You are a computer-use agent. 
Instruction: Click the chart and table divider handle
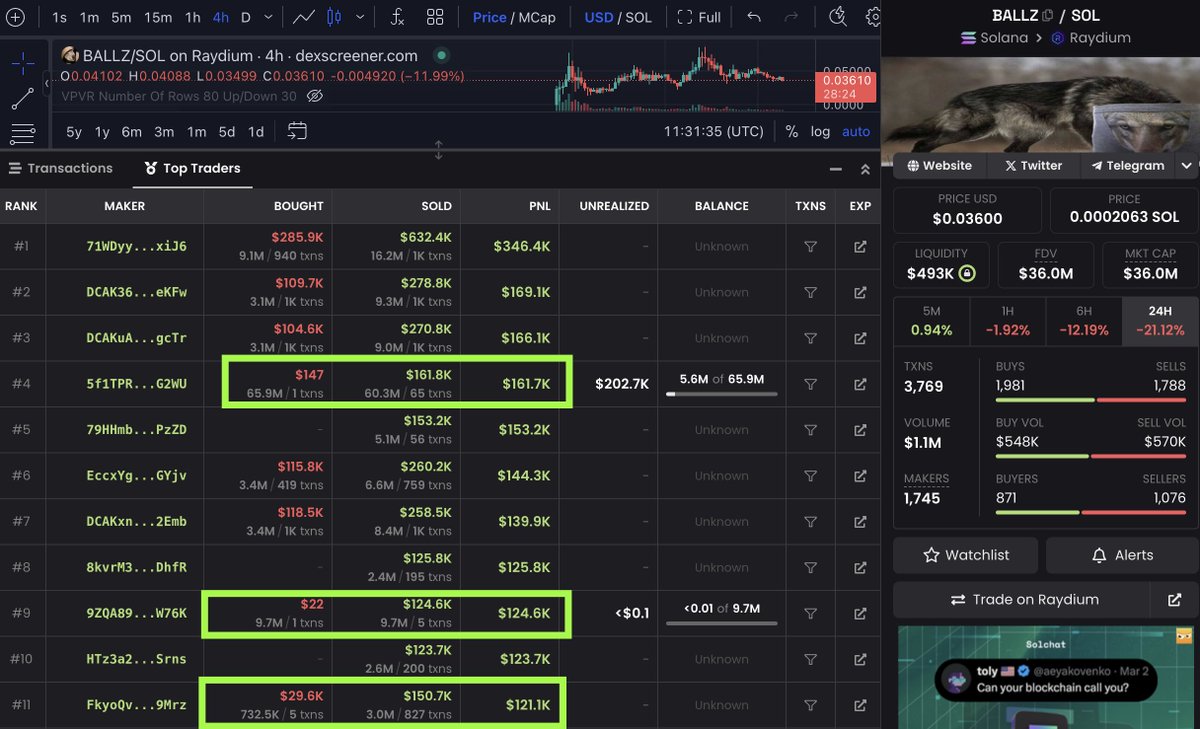click(x=438, y=150)
